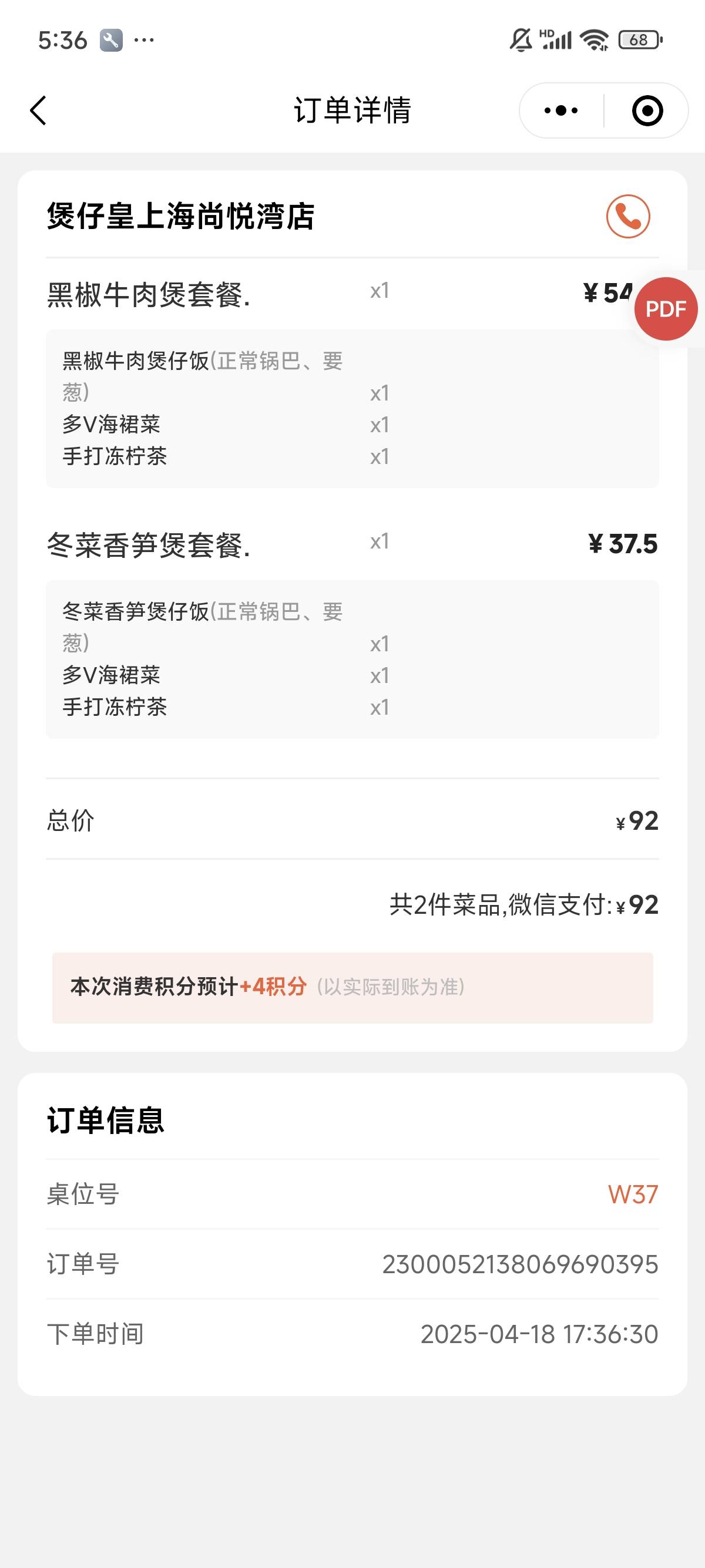
Task: Tap the wrench icon in status bar
Action: click(x=111, y=41)
